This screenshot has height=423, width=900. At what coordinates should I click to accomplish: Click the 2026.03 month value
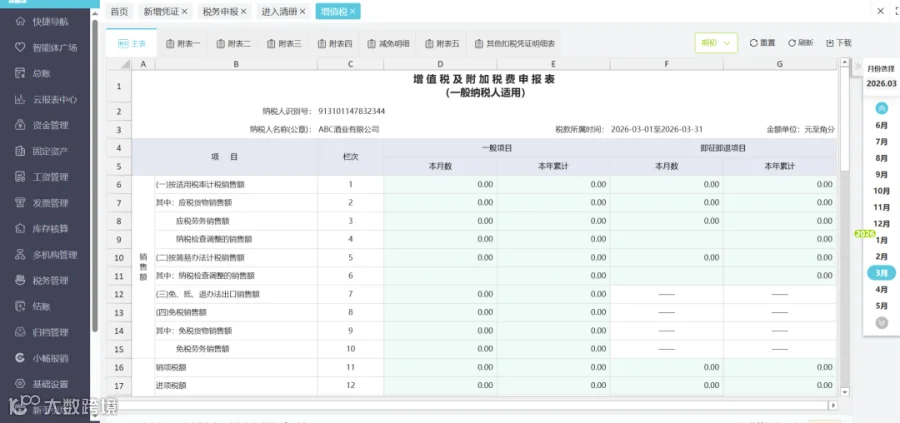882,83
